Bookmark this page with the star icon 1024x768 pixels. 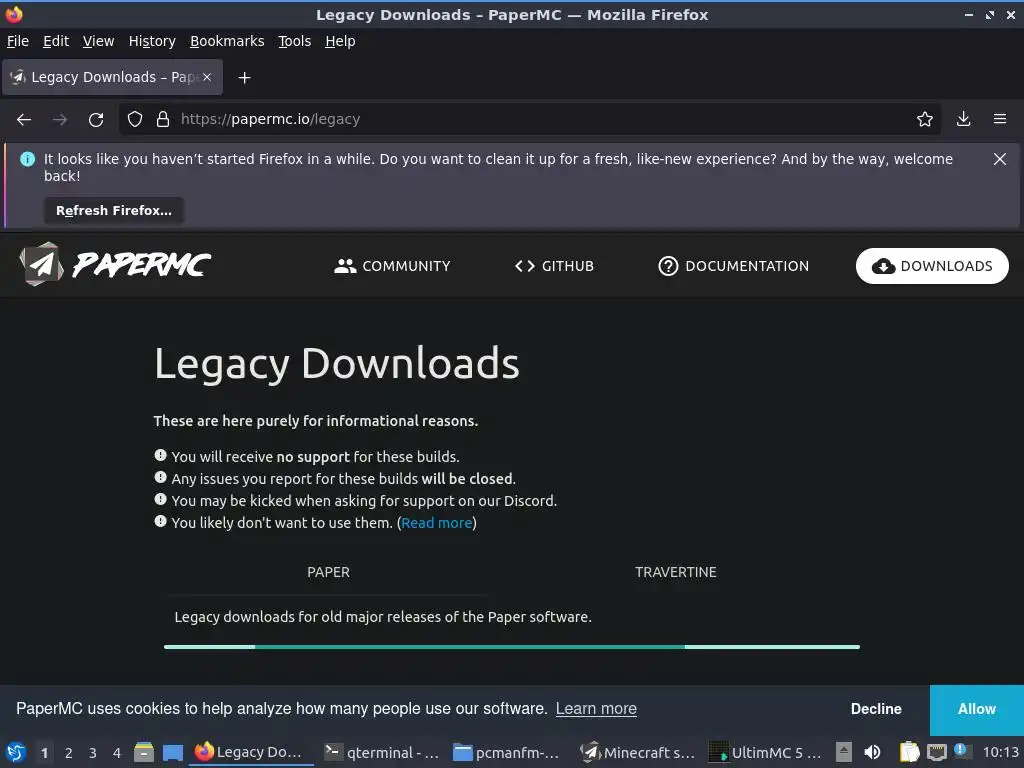pyautogui.click(x=925, y=119)
